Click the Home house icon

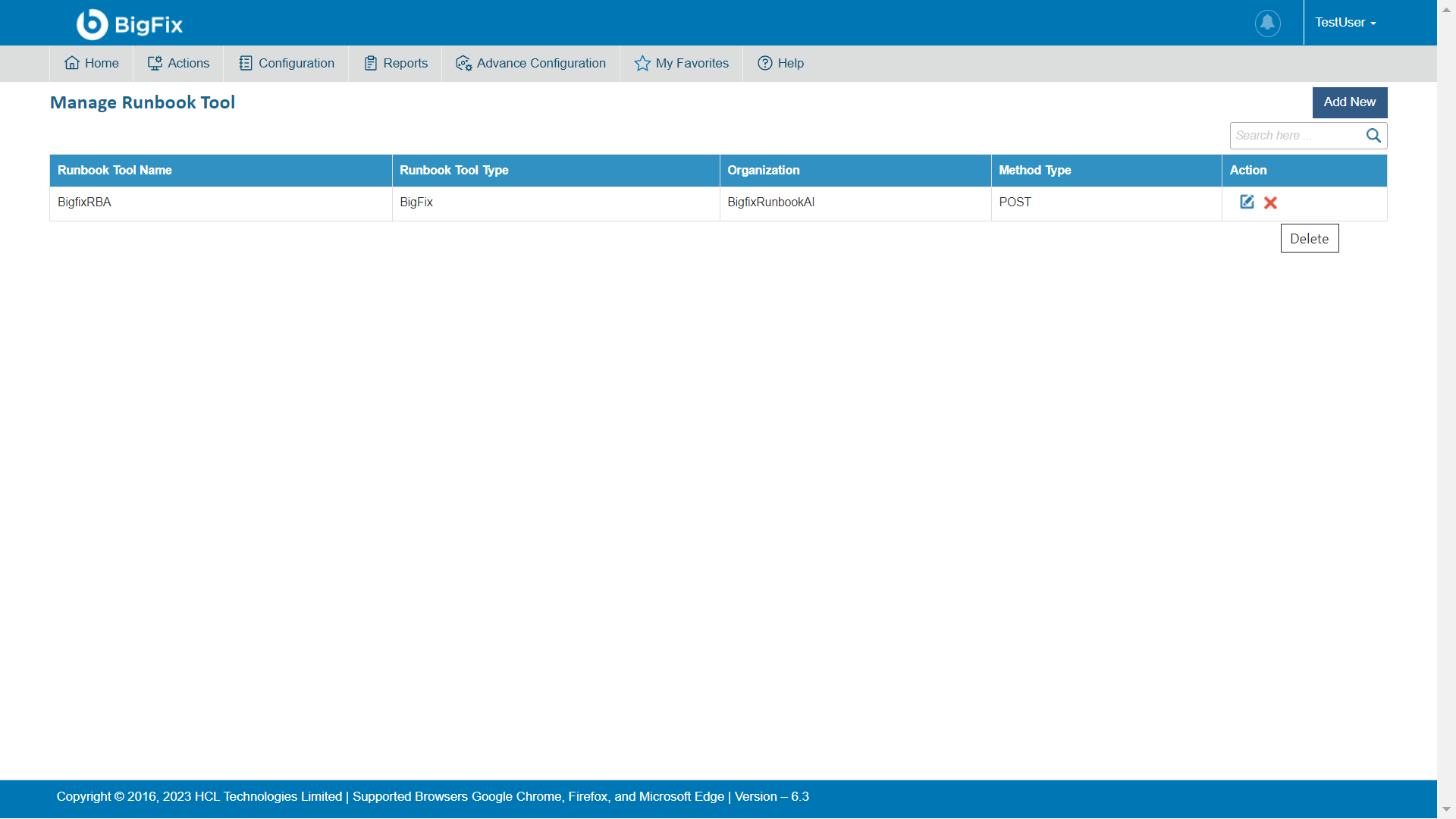tap(72, 63)
